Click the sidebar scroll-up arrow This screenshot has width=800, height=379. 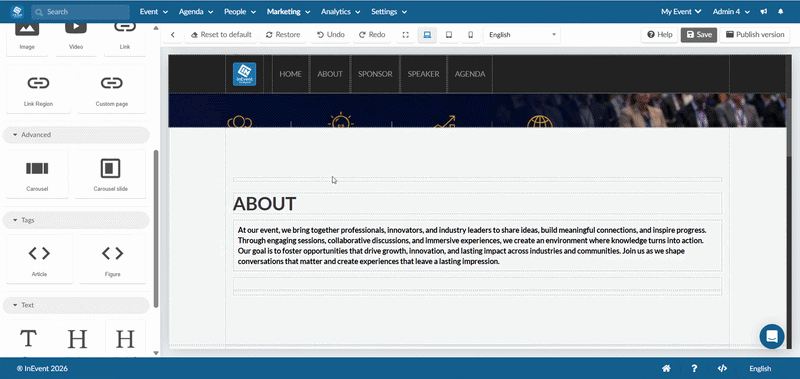point(156,28)
